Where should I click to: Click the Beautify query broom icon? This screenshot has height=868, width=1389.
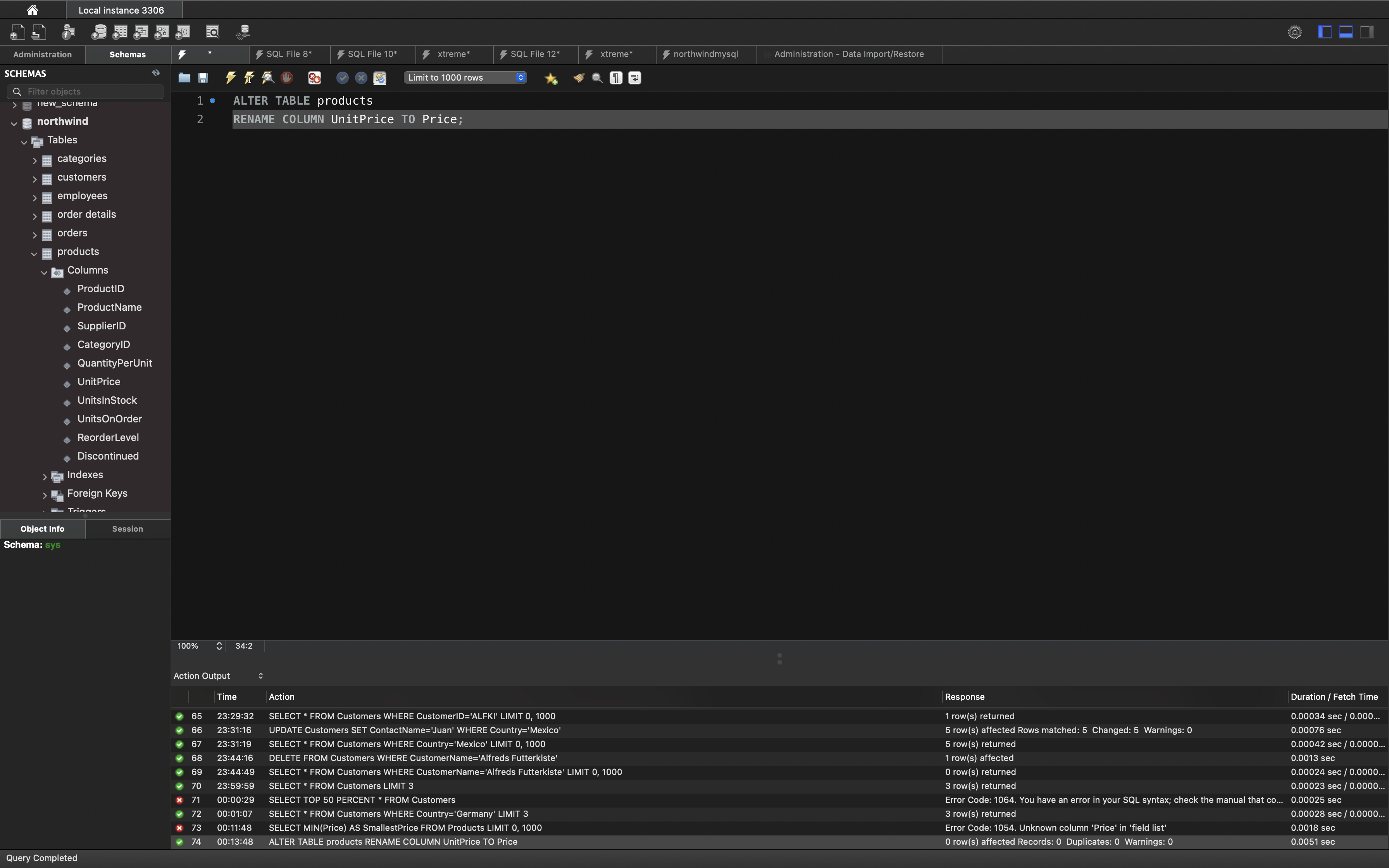(579, 77)
